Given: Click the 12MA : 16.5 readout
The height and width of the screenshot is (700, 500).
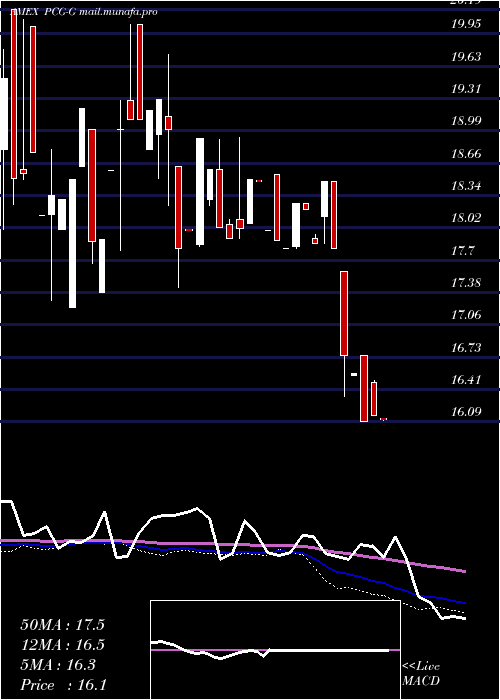Looking at the screenshot, I should pyautogui.click(x=62, y=645).
